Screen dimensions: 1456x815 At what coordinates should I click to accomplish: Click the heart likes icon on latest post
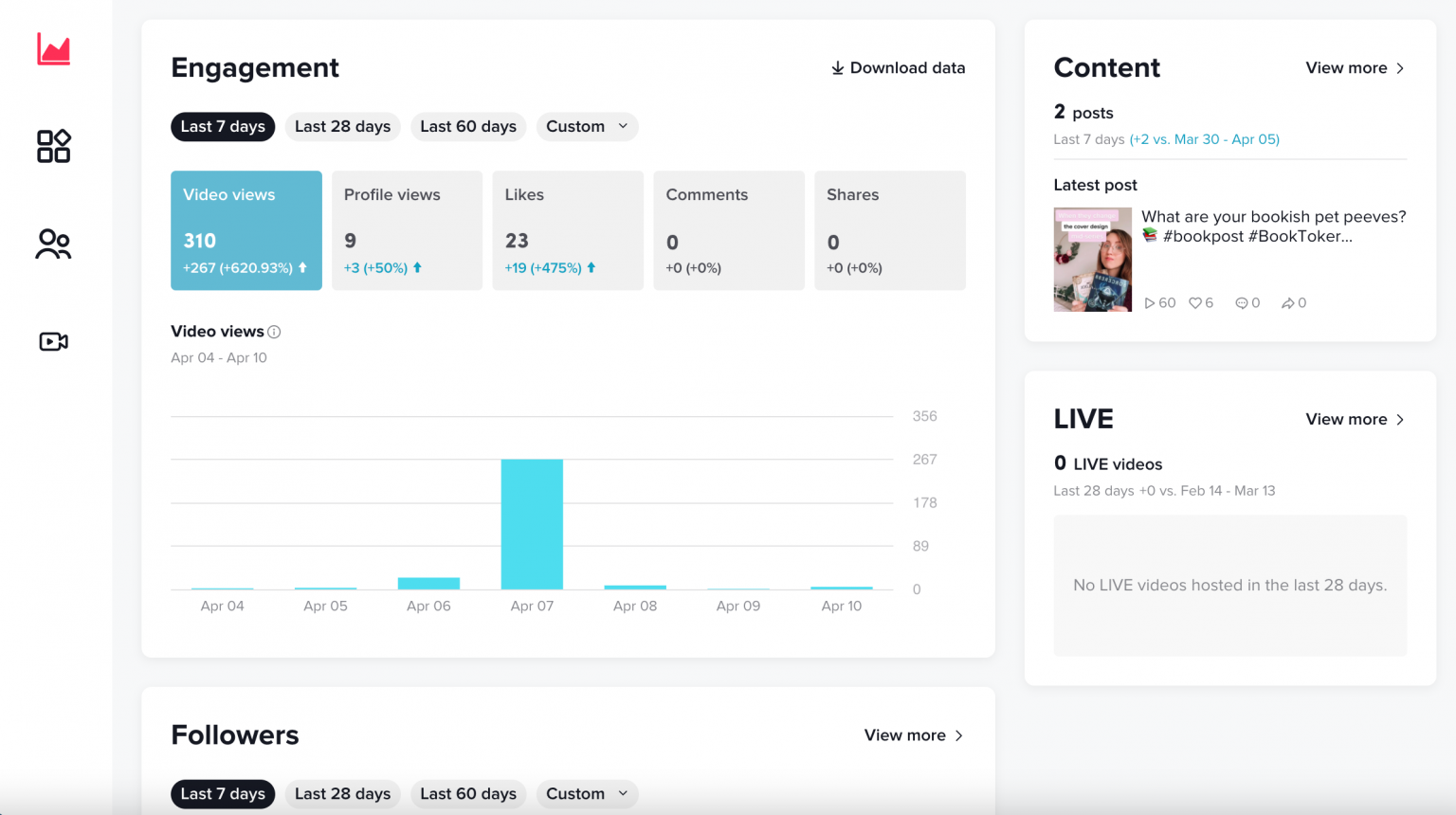click(1195, 303)
